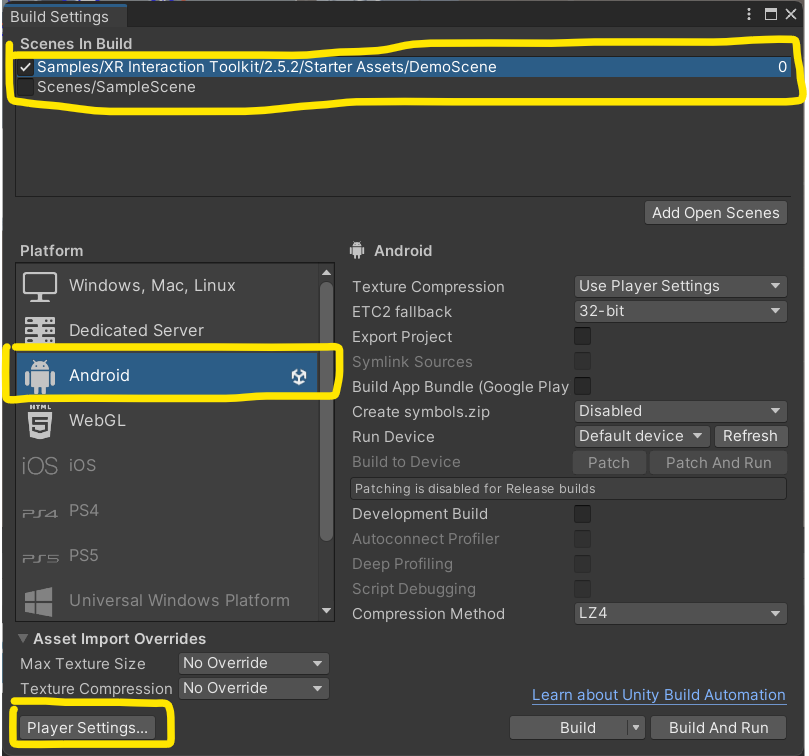Click the platform list scroll-down arrow
The height and width of the screenshot is (756, 809).
[x=326, y=611]
